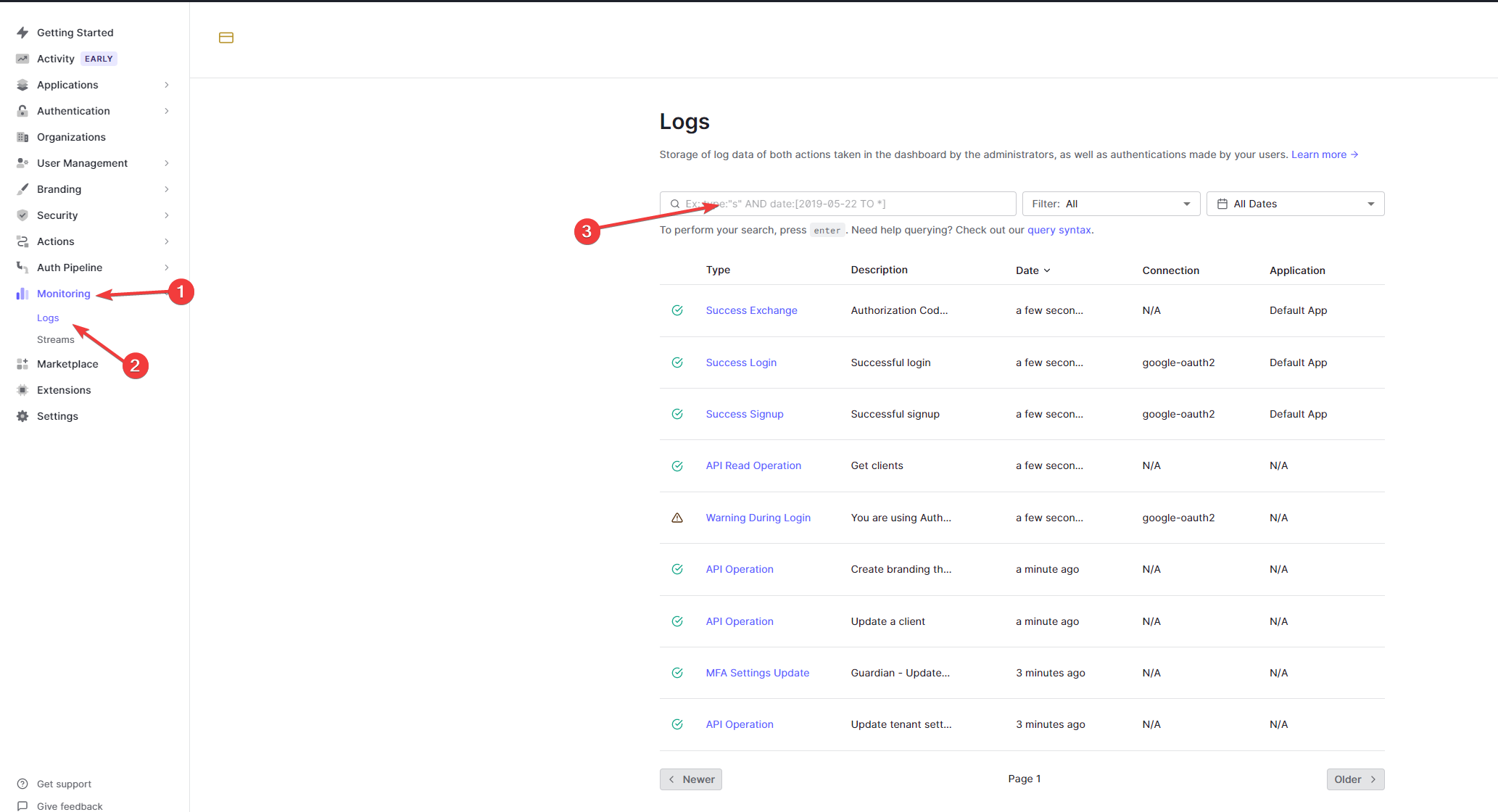The width and height of the screenshot is (1498, 812).
Task: Open the Activity page
Action: 56,59
